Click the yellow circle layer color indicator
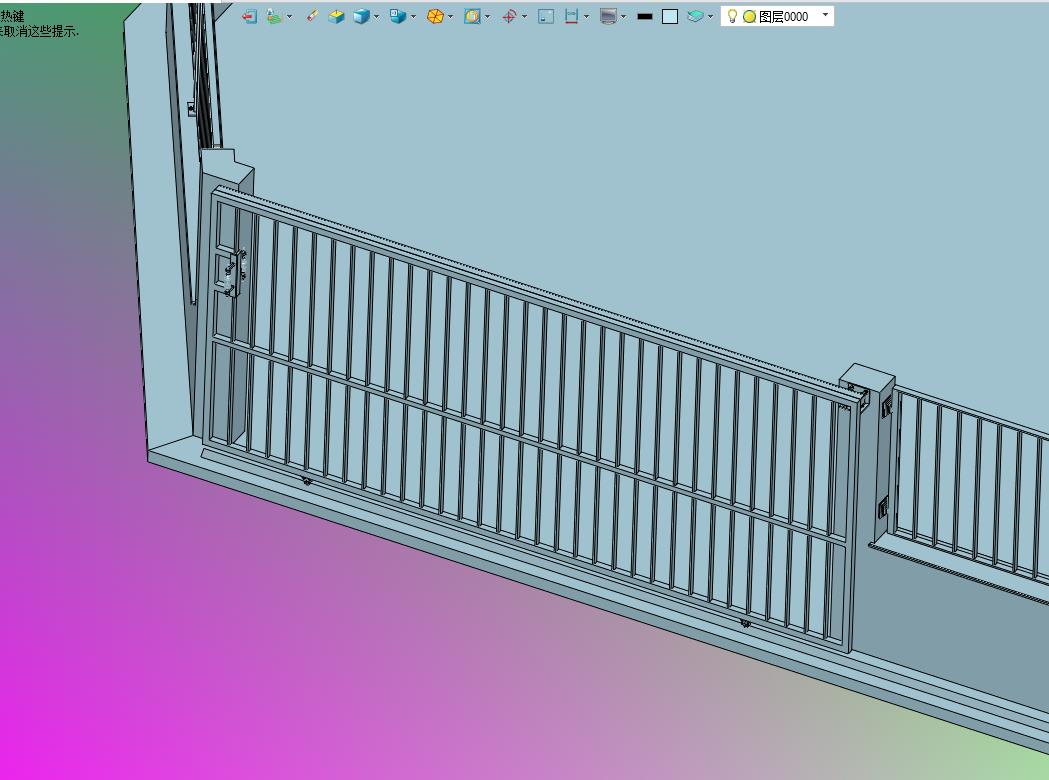The width and height of the screenshot is (1049, 780). coord(749,17)
